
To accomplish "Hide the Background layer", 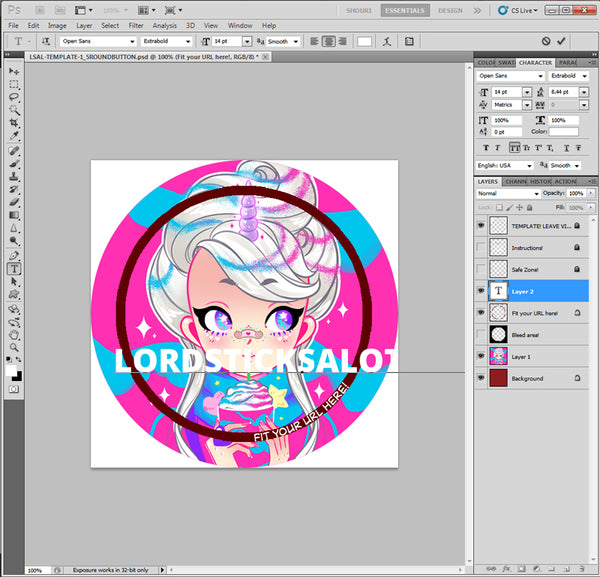I will tap(482, 379).
